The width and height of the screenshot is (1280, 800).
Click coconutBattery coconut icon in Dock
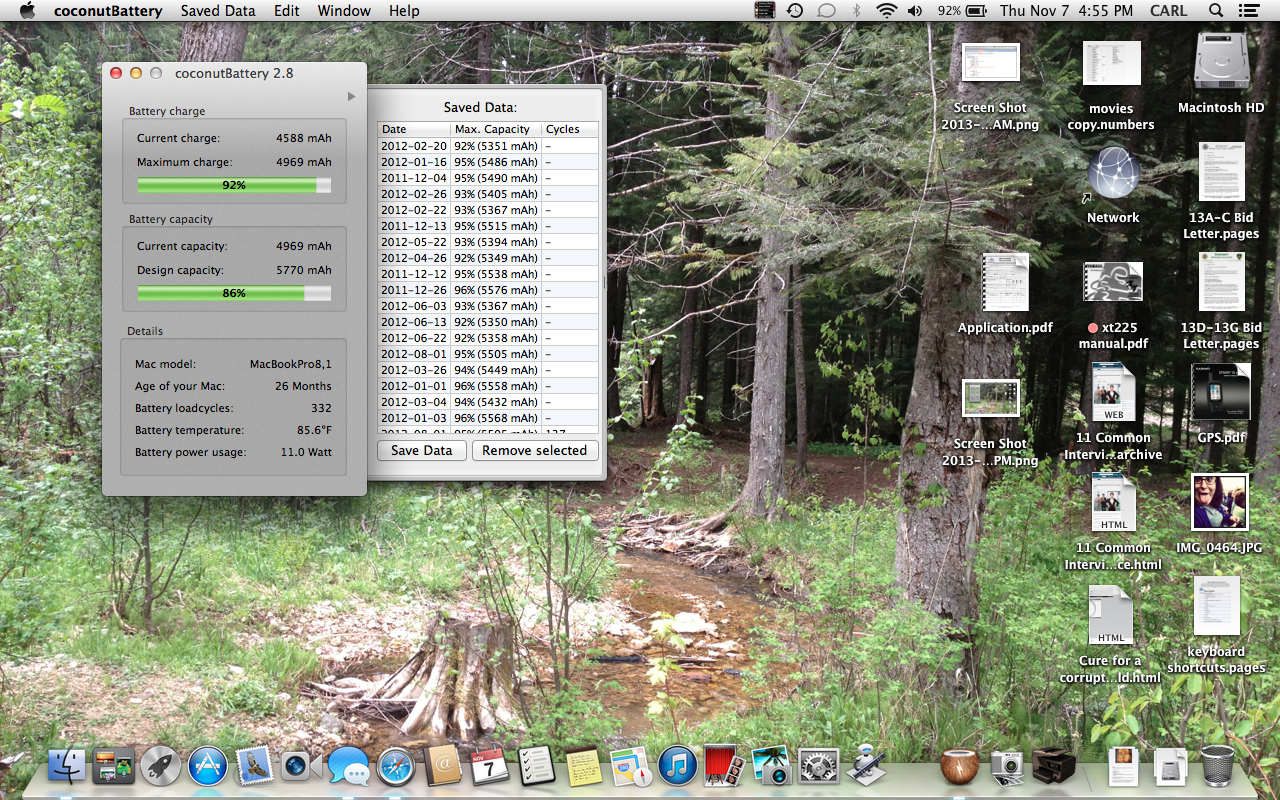[x=960, y=766]
